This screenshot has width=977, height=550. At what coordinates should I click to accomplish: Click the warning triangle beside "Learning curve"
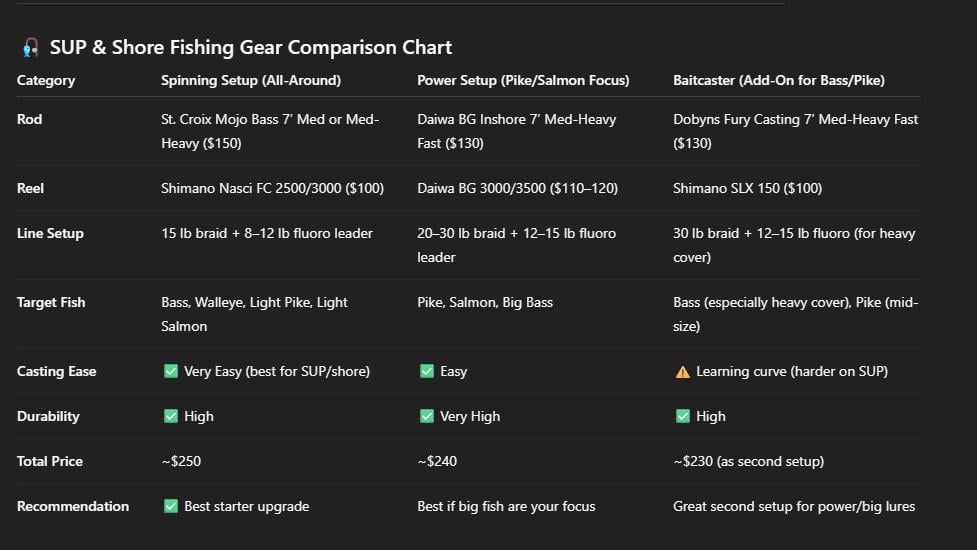[683, 372]
